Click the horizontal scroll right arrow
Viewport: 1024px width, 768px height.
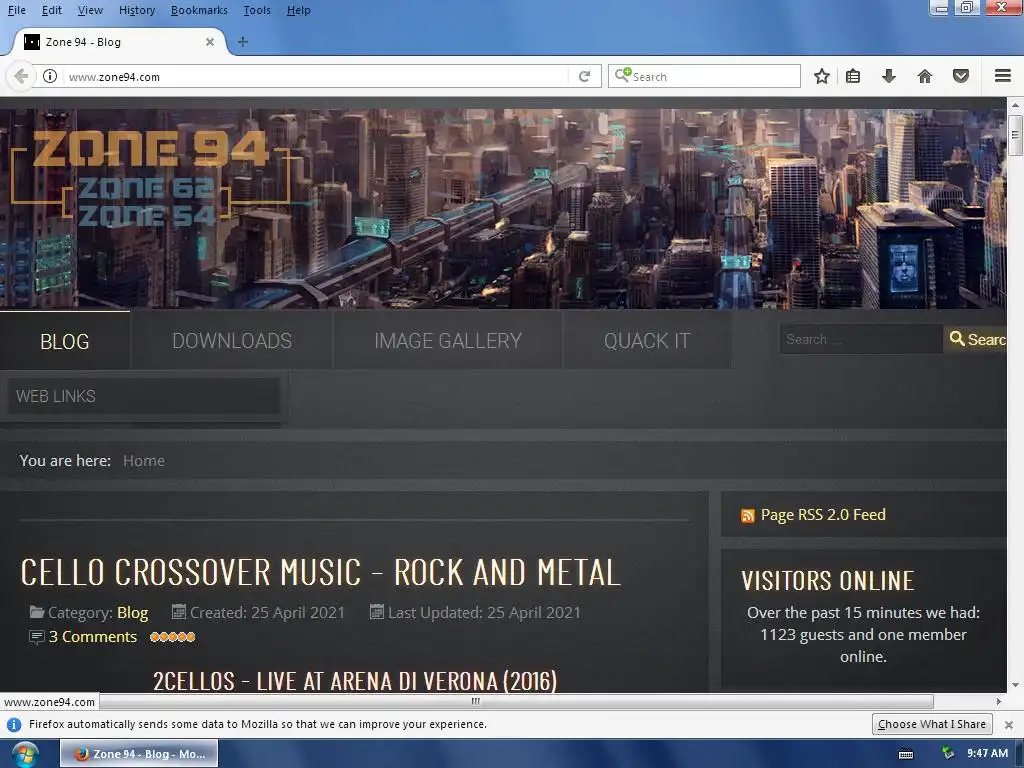[x=999, y=701]
